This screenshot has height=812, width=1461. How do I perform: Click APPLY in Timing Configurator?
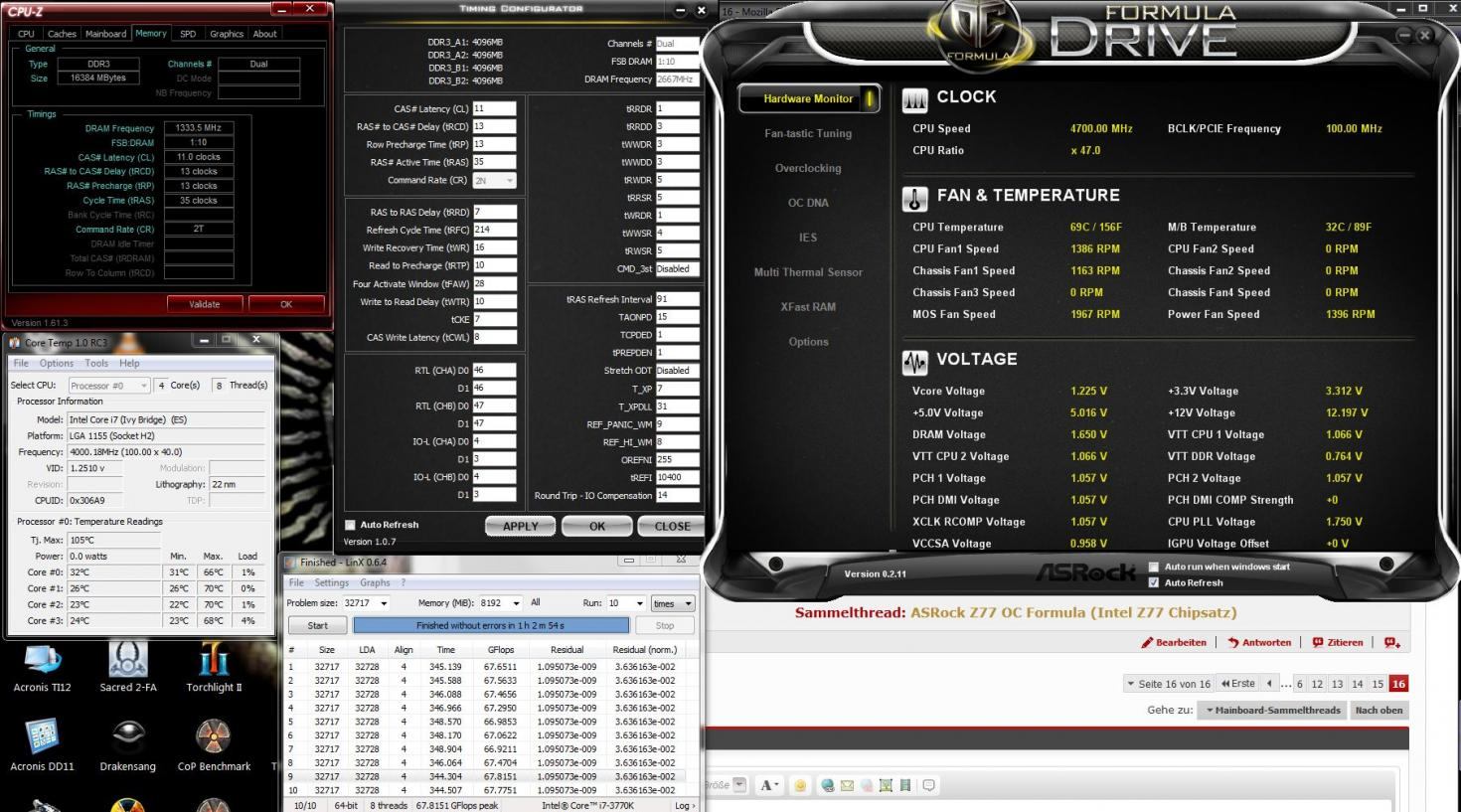pyautogui.click(x=521, y=527)
